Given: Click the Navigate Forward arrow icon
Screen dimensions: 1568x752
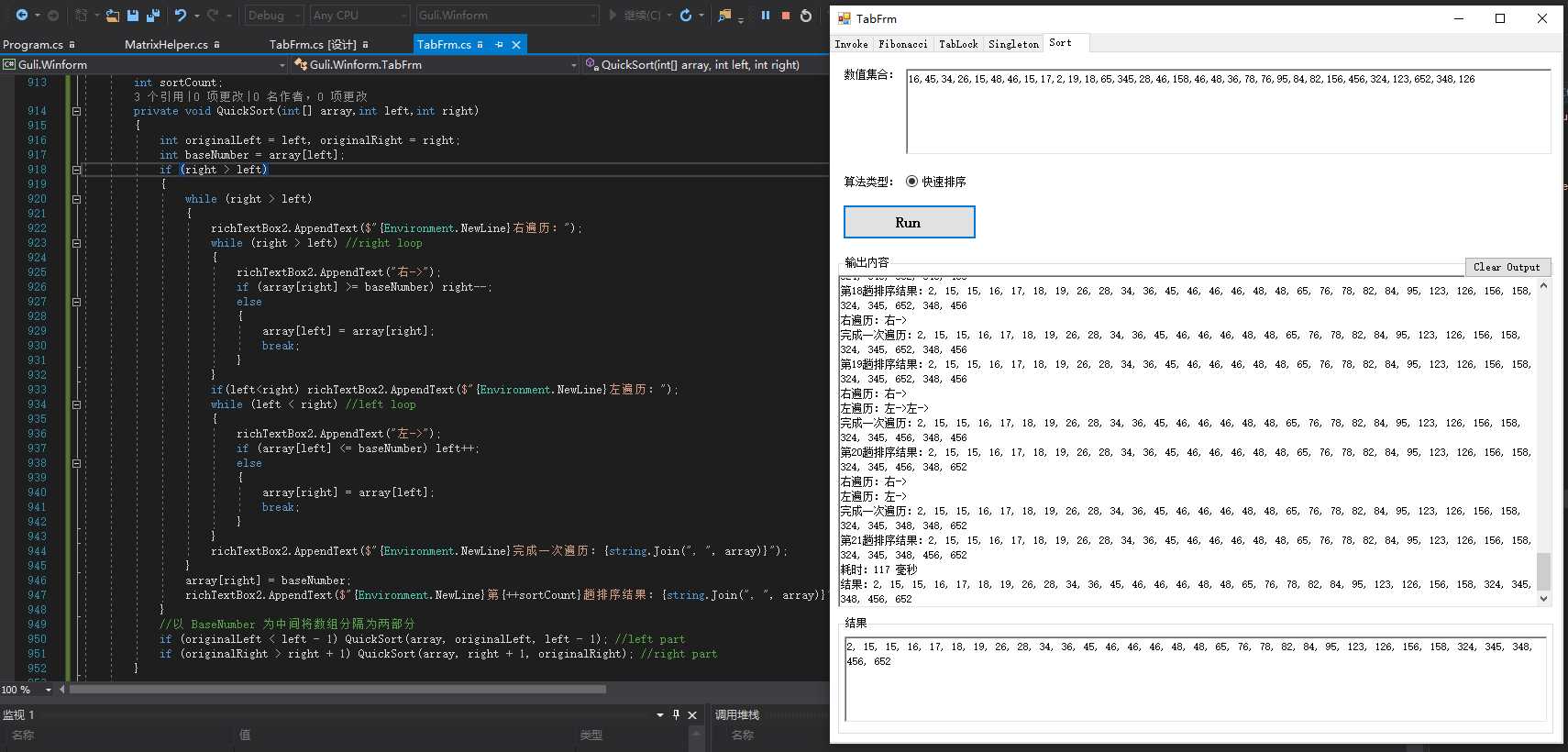Looking at the screenshot, I should click(52, 16).
